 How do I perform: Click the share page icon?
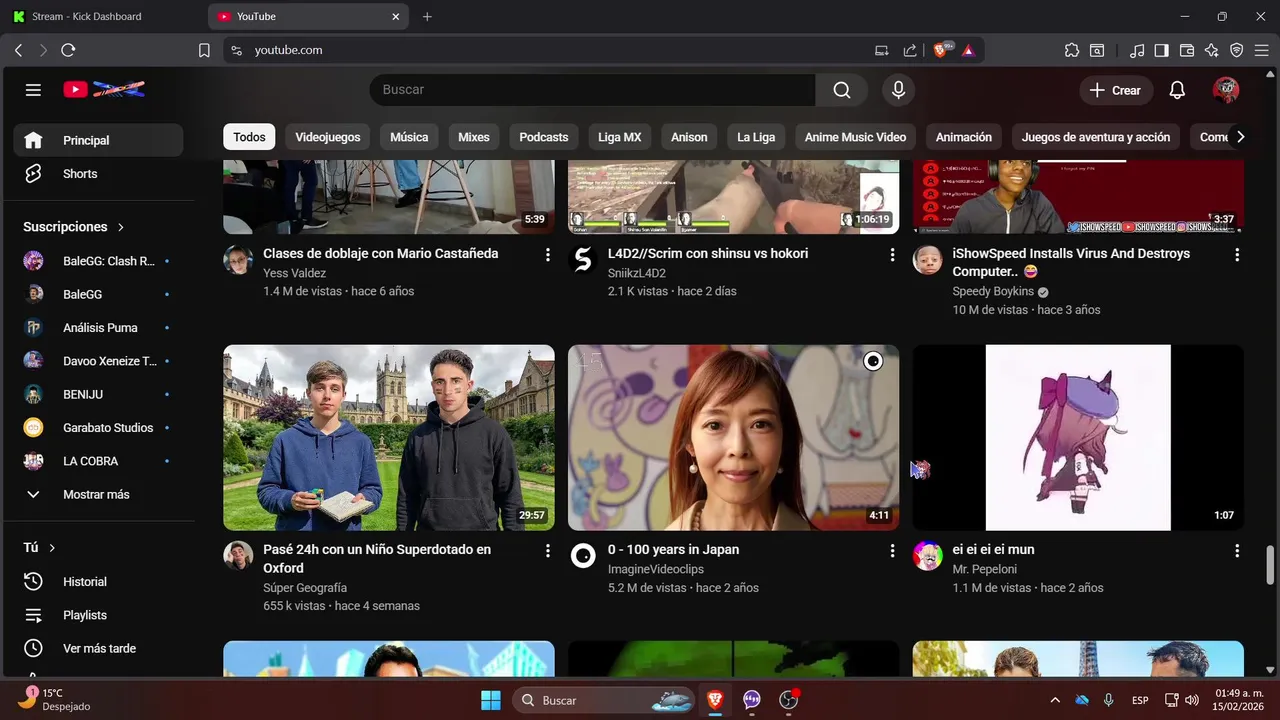pyautogui.click(x=910, y=50)
